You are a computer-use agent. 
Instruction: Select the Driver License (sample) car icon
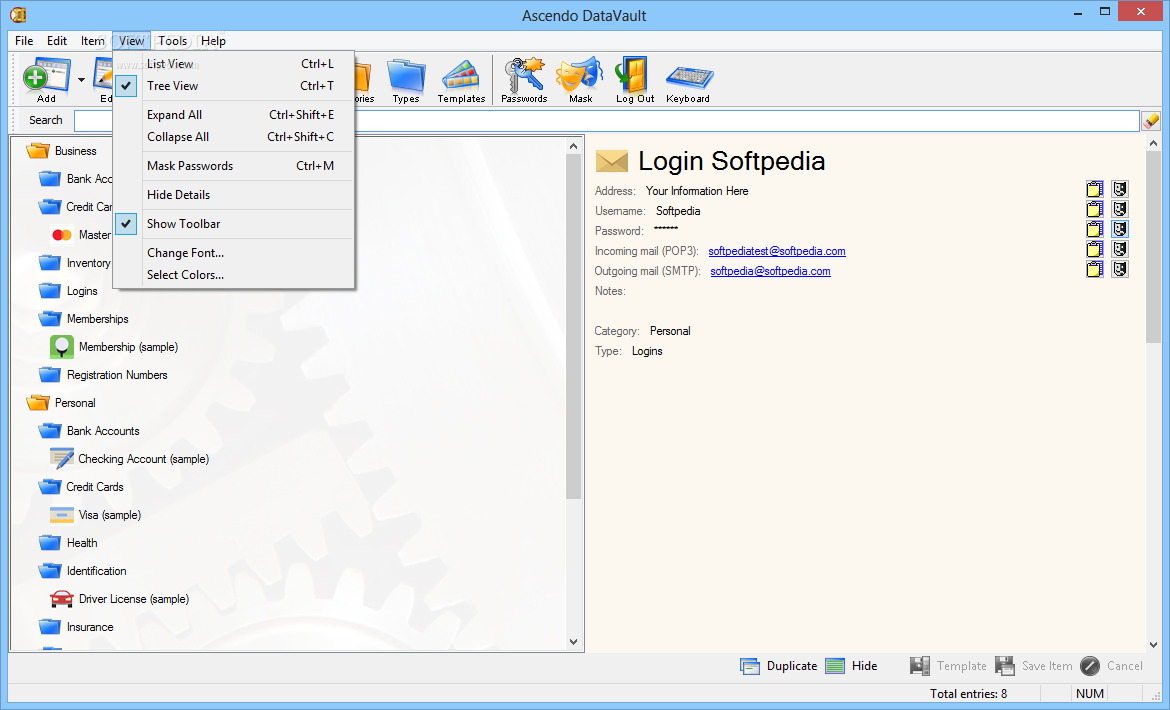click(62, 600)
